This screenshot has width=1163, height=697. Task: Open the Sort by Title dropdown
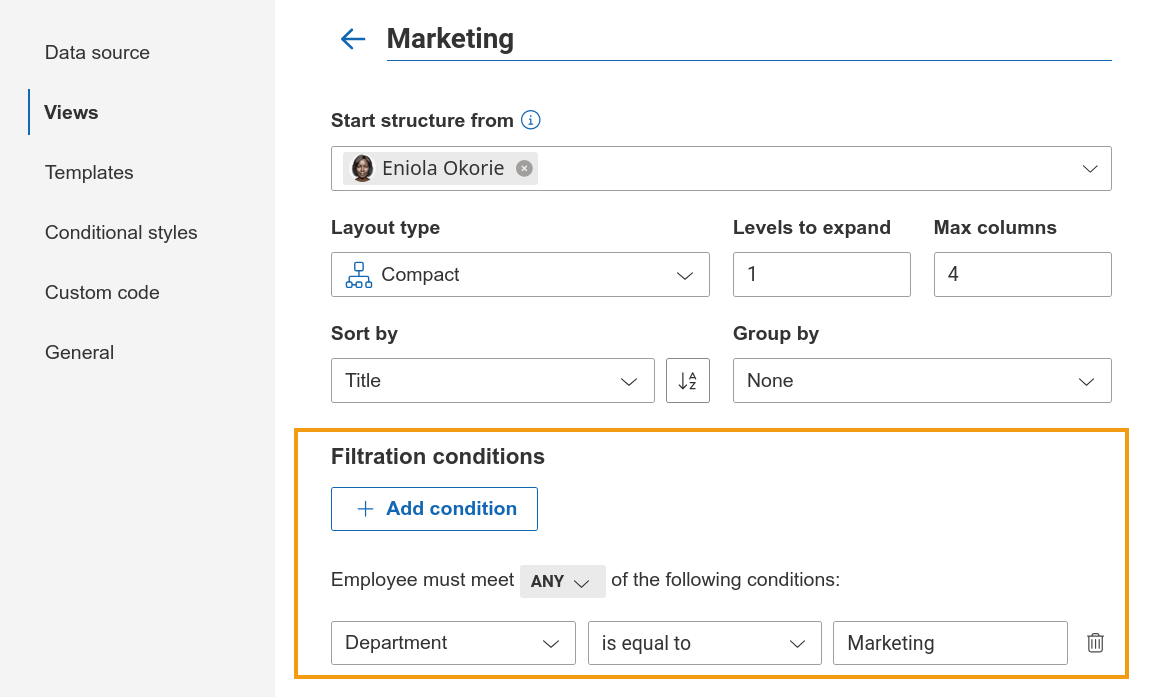492,380
